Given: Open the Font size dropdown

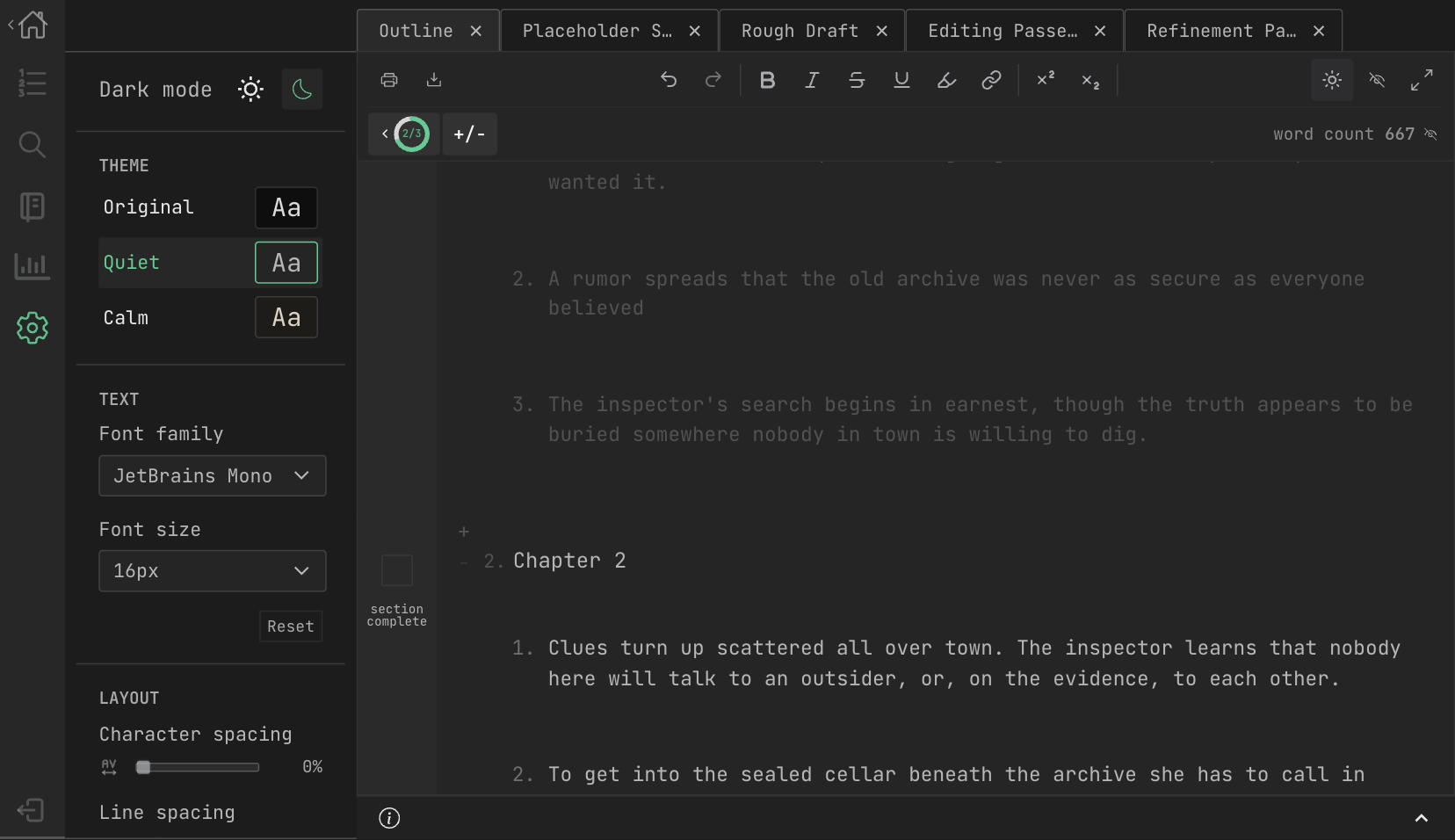Looking at the screenshot, I should tap(213, 571).
